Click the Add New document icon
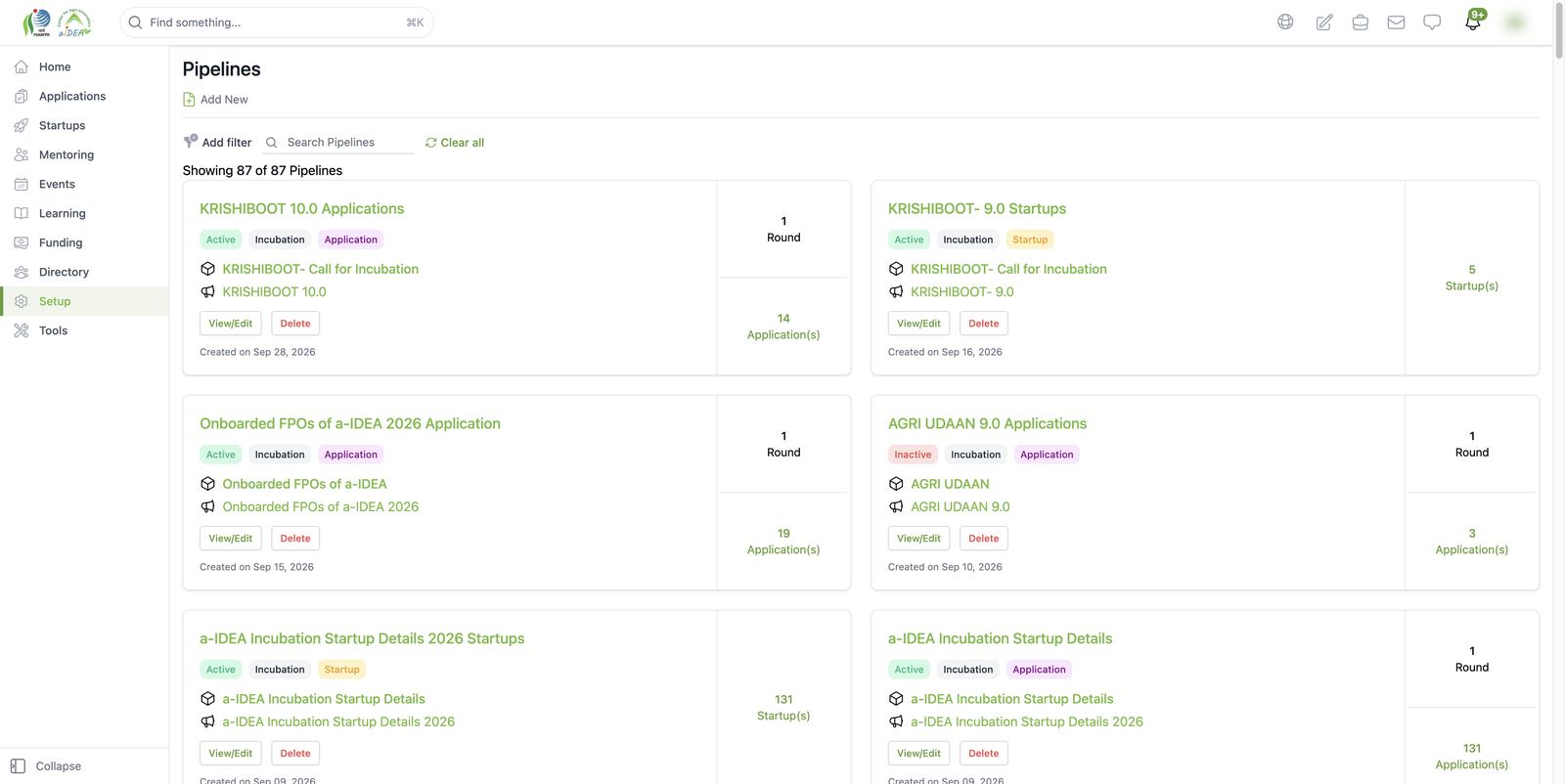Screen dimensions: 1565x784 (189, 99)
